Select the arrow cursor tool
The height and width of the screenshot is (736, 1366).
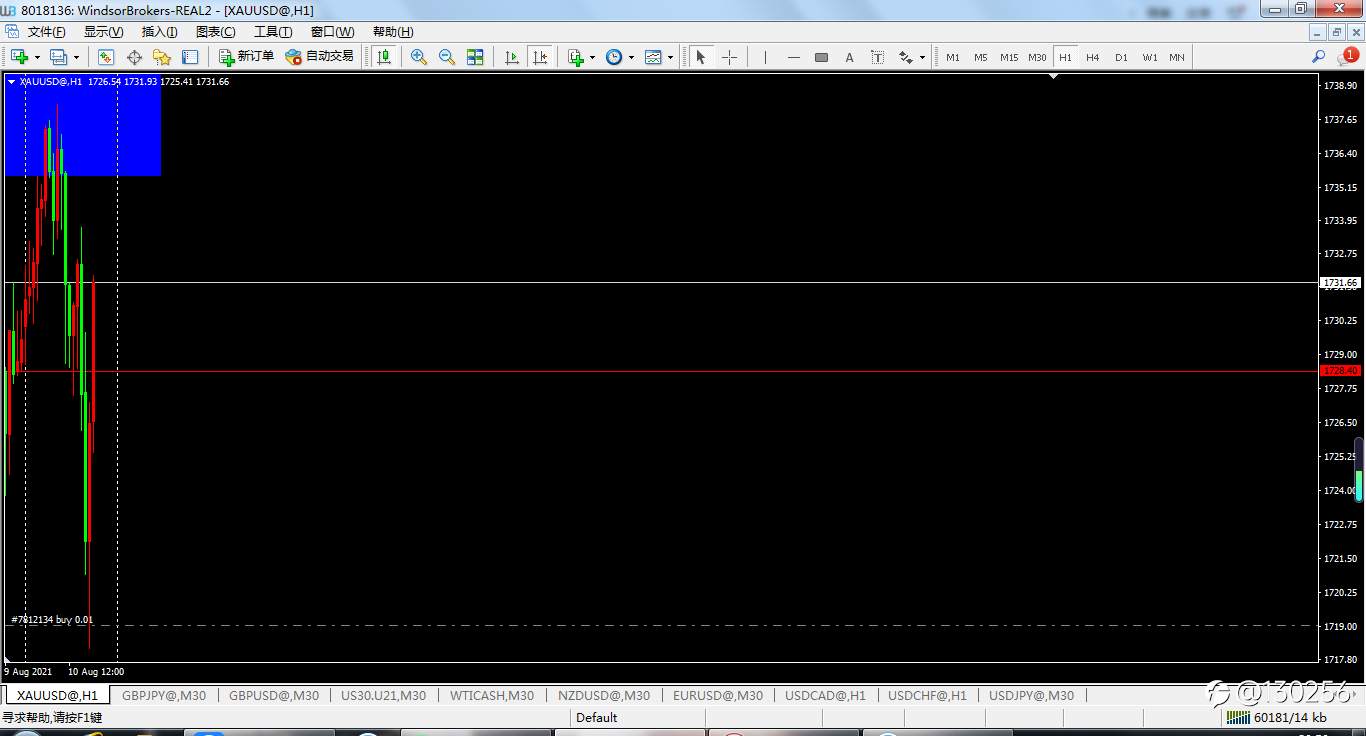click(x=701, y=57)
